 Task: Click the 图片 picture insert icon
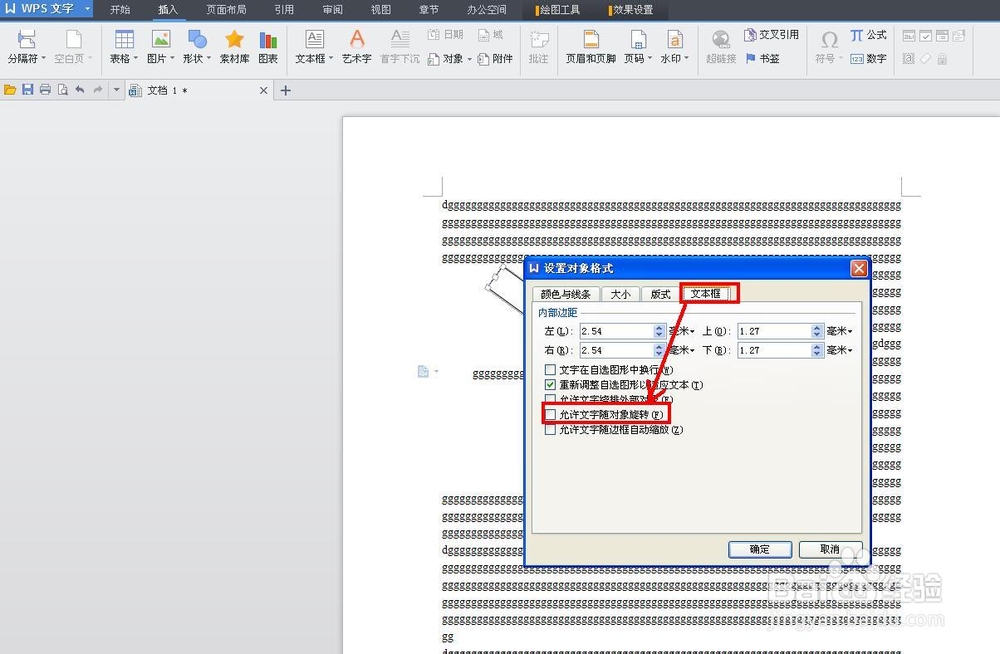(161, 40)
